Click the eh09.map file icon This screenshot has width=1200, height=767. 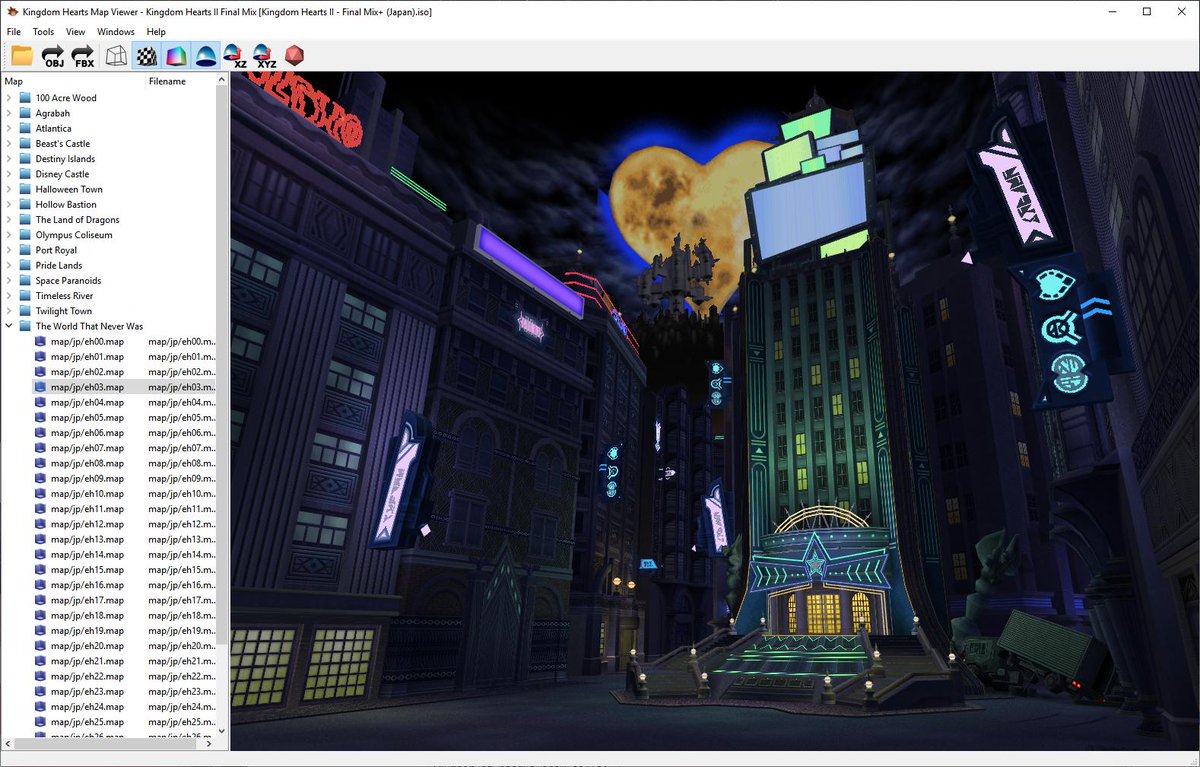click(40, 478)
